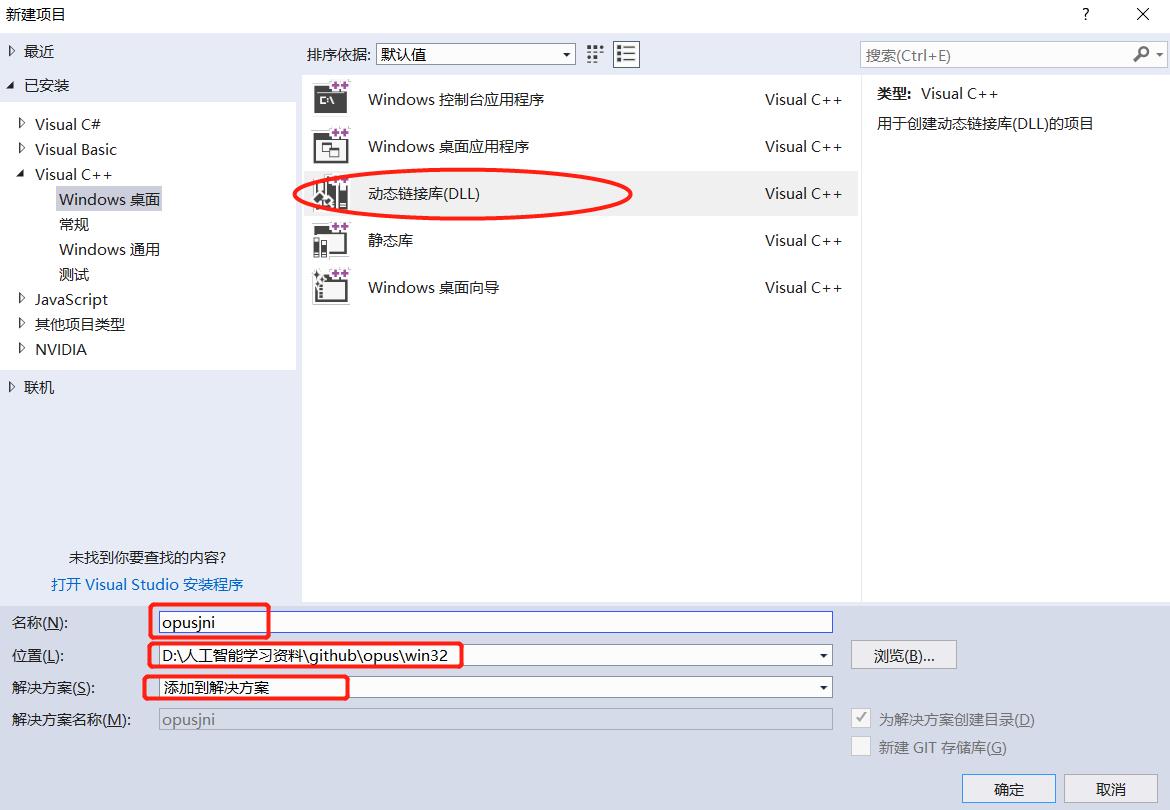This screenshot has width=1170, height=810.
Task: Open the 排序依据 默认值 dropdown
Action: pyautogui.click(x=476, y=54)
